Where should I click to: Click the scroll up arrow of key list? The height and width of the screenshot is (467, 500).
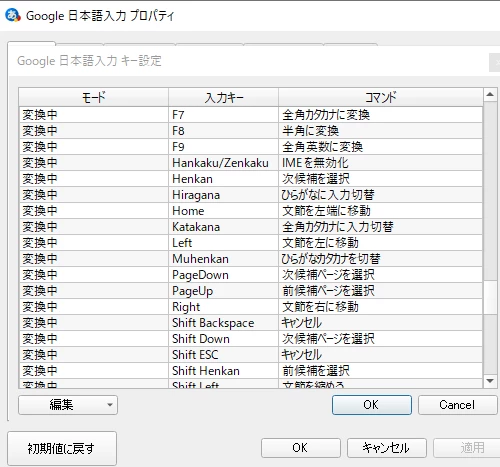[490, 95]
